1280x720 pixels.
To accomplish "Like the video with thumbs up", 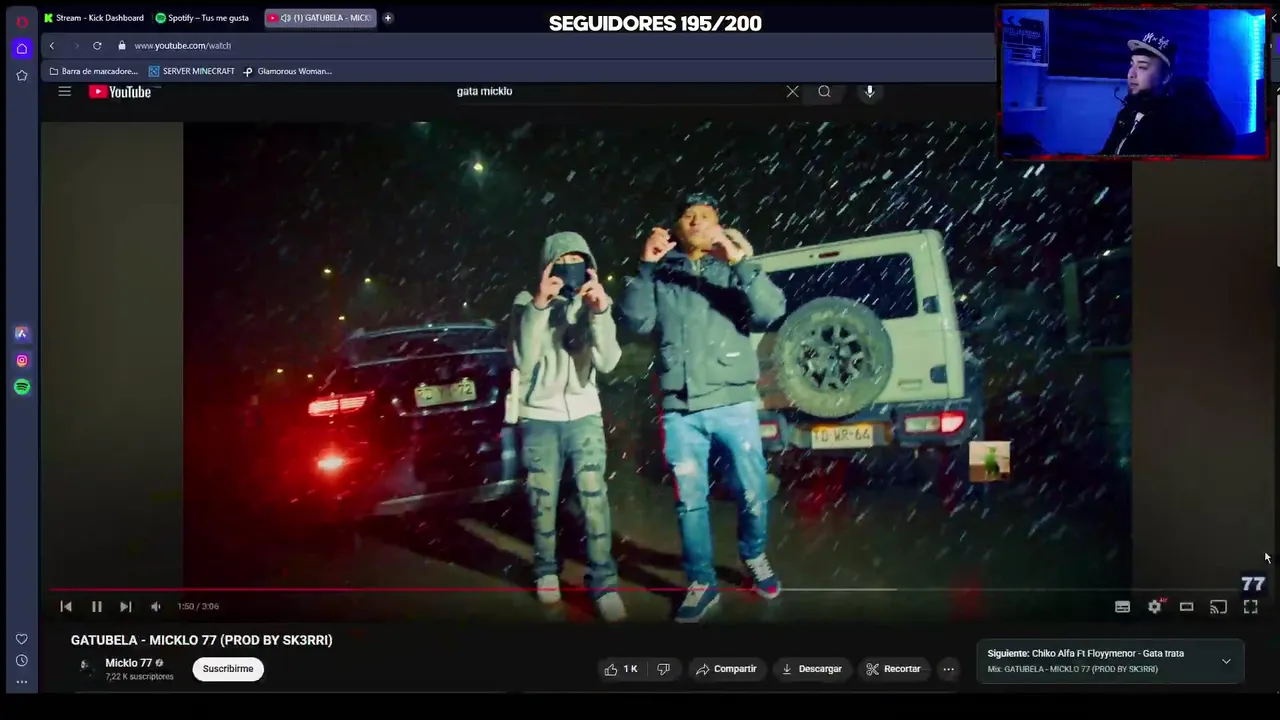I will tap(620, 669).
